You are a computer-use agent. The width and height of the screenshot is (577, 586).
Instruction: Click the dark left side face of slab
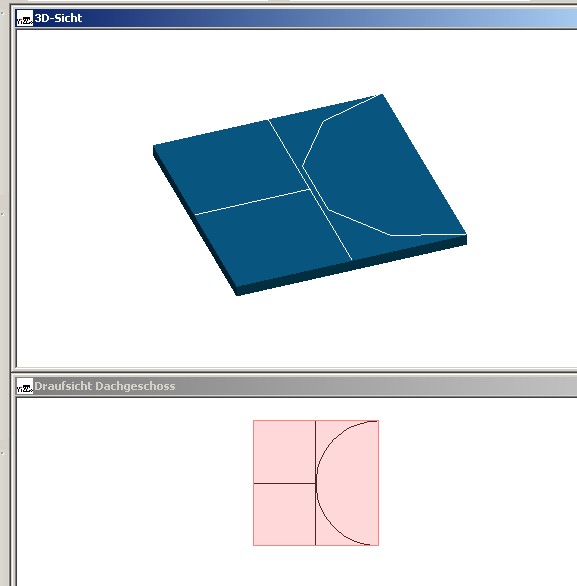[194, 220]
